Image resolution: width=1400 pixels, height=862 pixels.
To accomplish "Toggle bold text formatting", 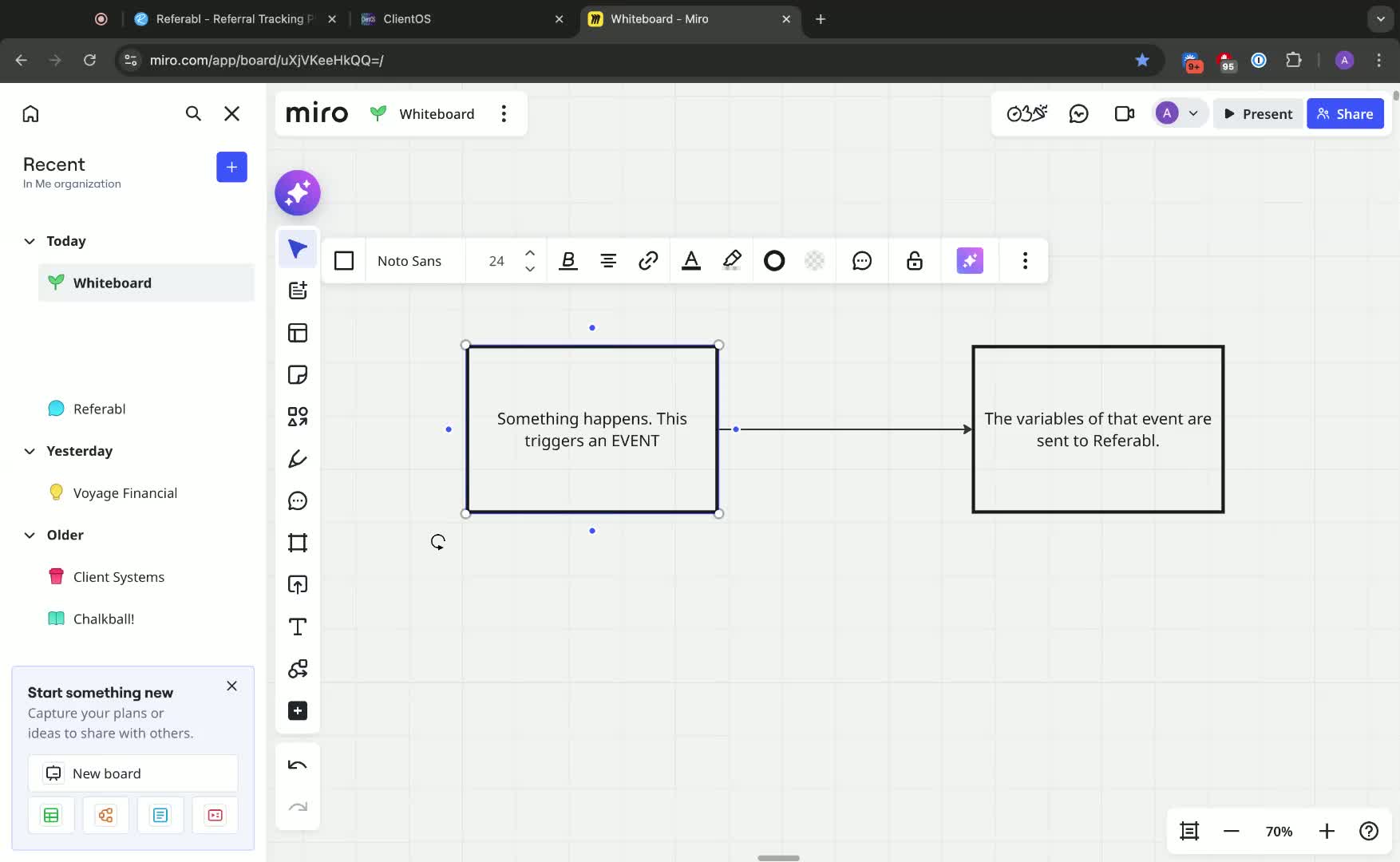I will (568, 261).
